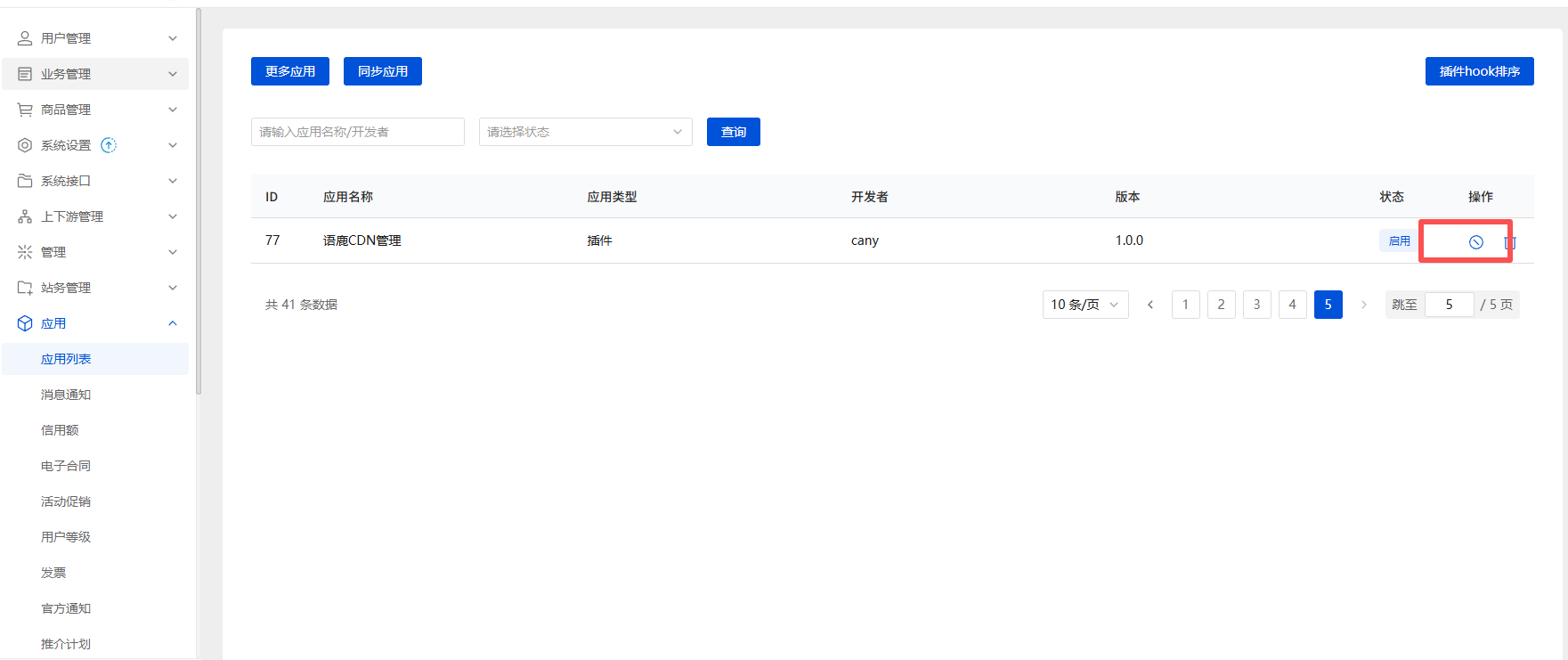The width and height of the screenshot is (1568, 660).
Task: Click the hierarchy icon for 上下游管理
Action: [x=25, y=216]
